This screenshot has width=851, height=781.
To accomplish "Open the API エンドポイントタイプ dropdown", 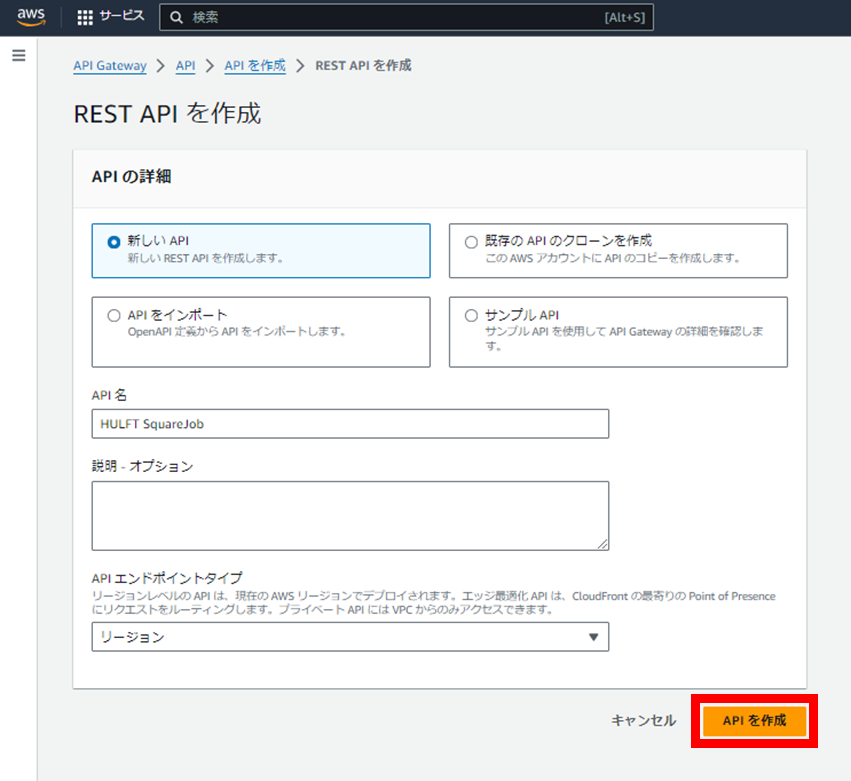I will click(350, 637).
